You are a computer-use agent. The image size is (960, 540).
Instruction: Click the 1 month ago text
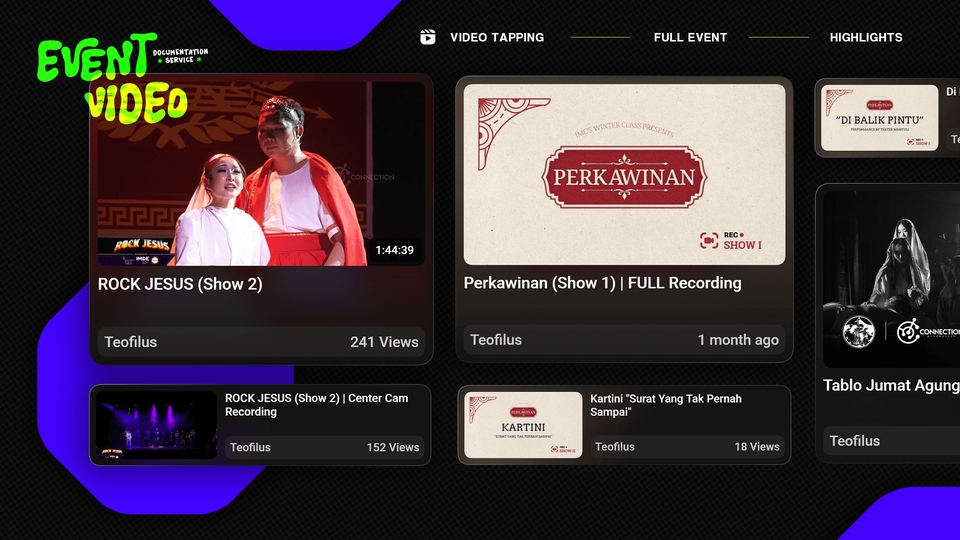(738, 340)
